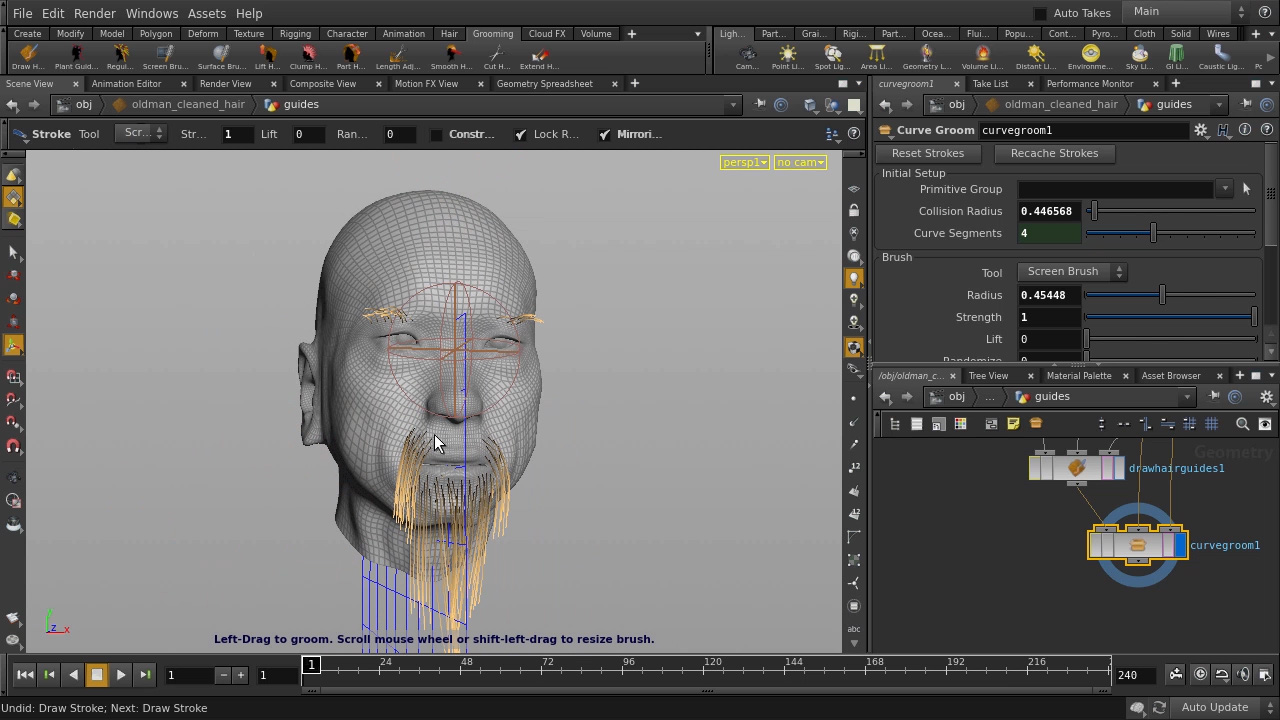Click the play forward button
The height and width of the screenshot is (720, 1280).
click(x=121, y=675)
